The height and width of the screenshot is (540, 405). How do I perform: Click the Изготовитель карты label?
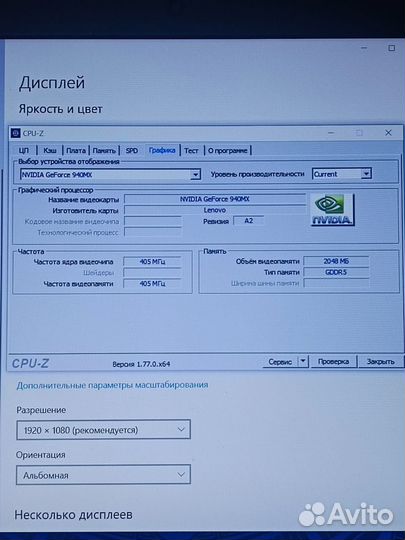(x=85, y=210)
